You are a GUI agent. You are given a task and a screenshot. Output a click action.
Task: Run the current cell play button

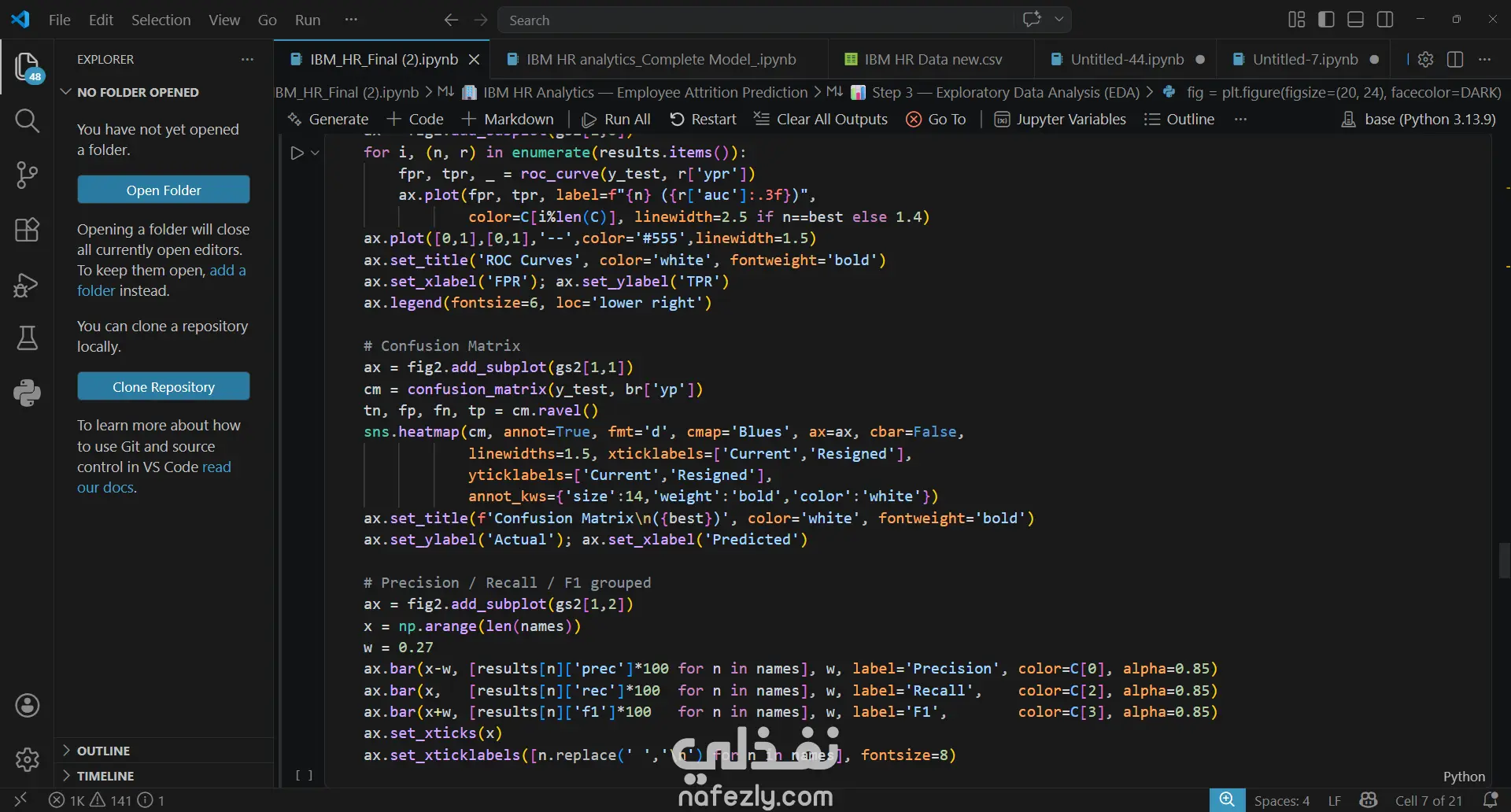pyautogui.click(x=297, y=153)
